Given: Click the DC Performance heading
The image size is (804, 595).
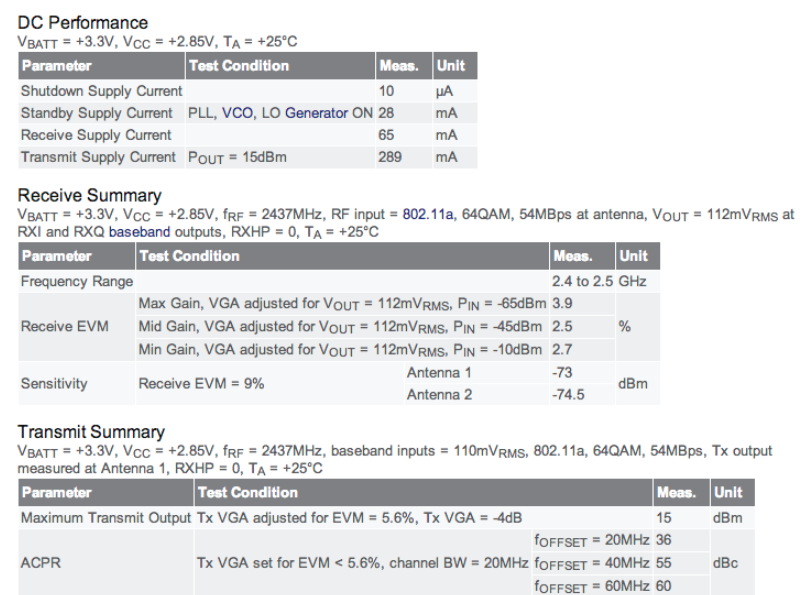Looking at the screenshot, I should [83, 22].
